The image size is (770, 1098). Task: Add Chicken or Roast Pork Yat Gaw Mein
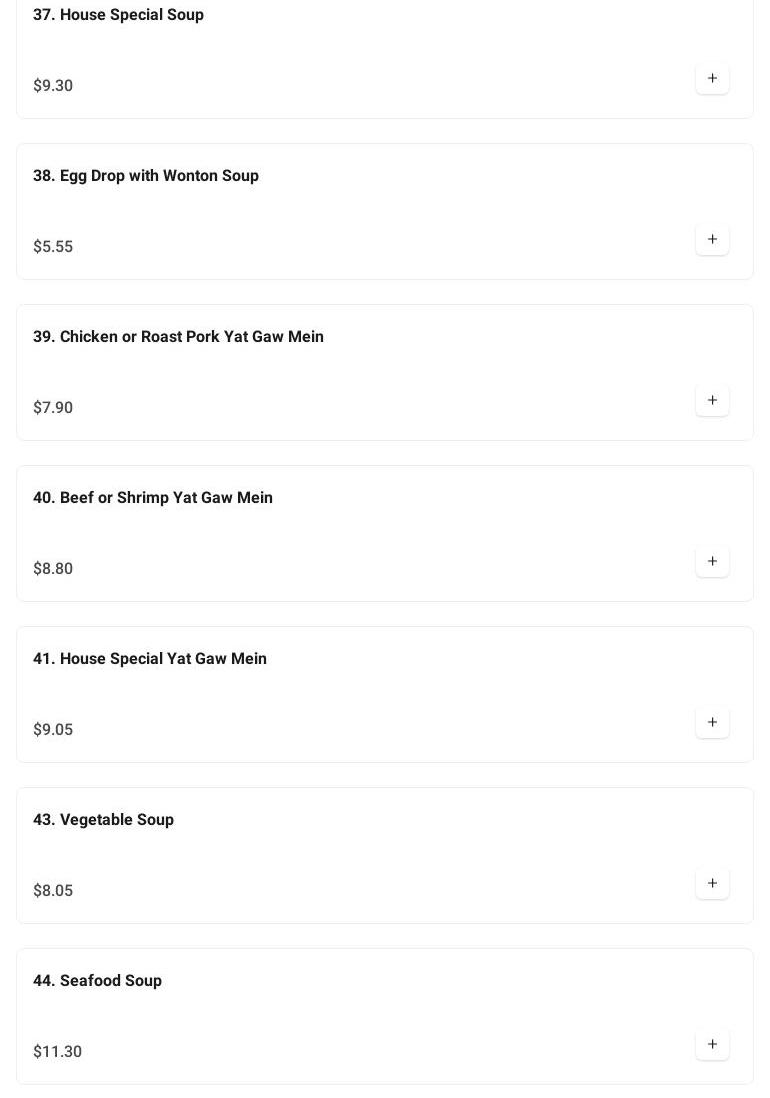712,401
